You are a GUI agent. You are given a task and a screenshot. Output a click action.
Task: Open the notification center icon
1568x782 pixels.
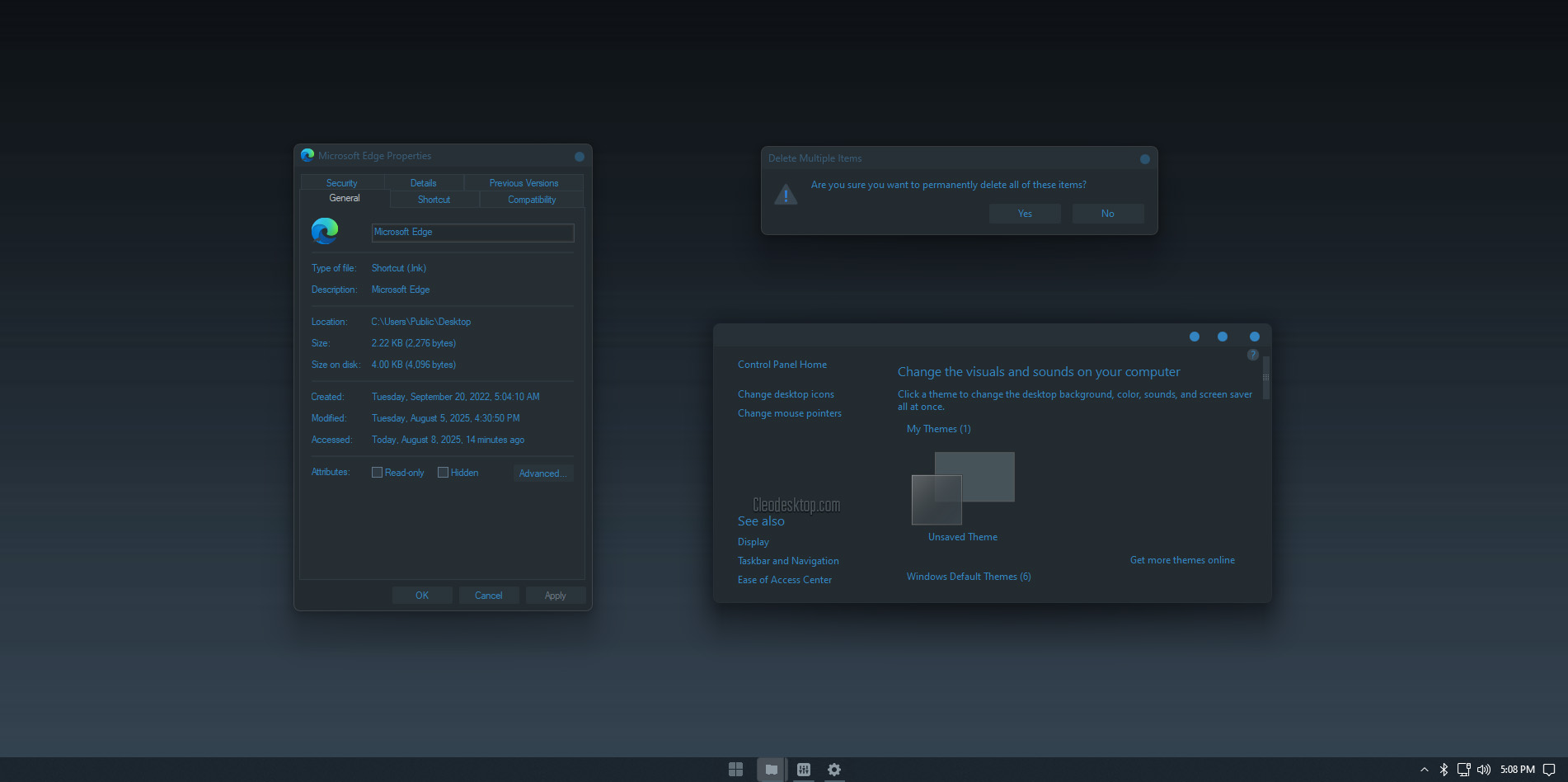1549,770
